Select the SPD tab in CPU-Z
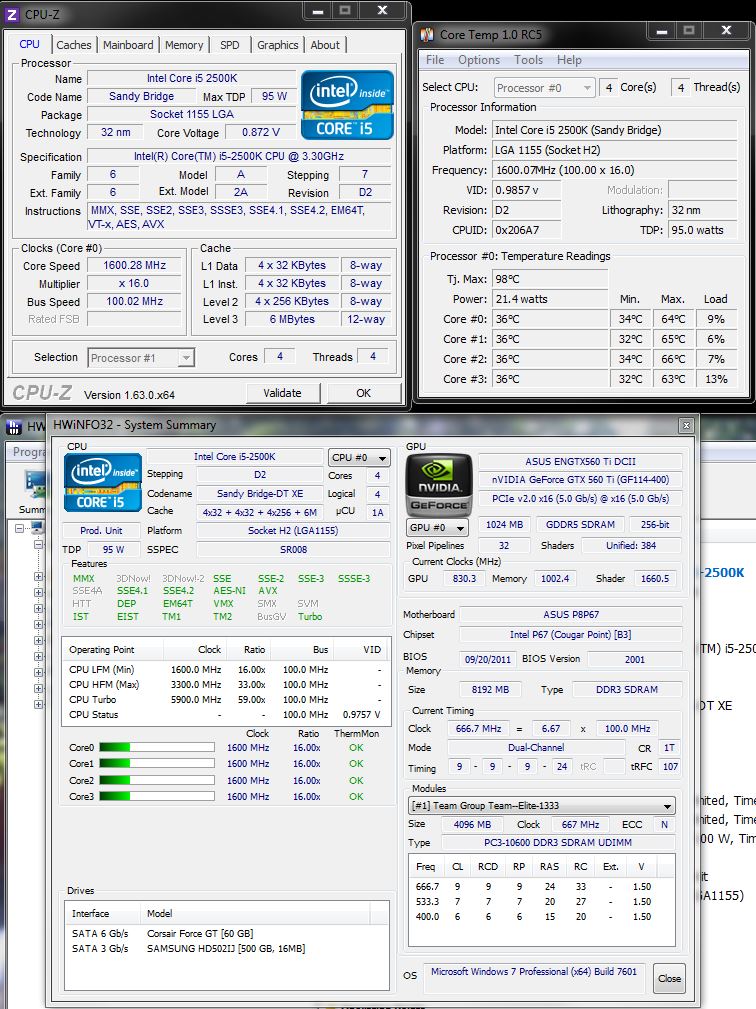 [230, 45]
